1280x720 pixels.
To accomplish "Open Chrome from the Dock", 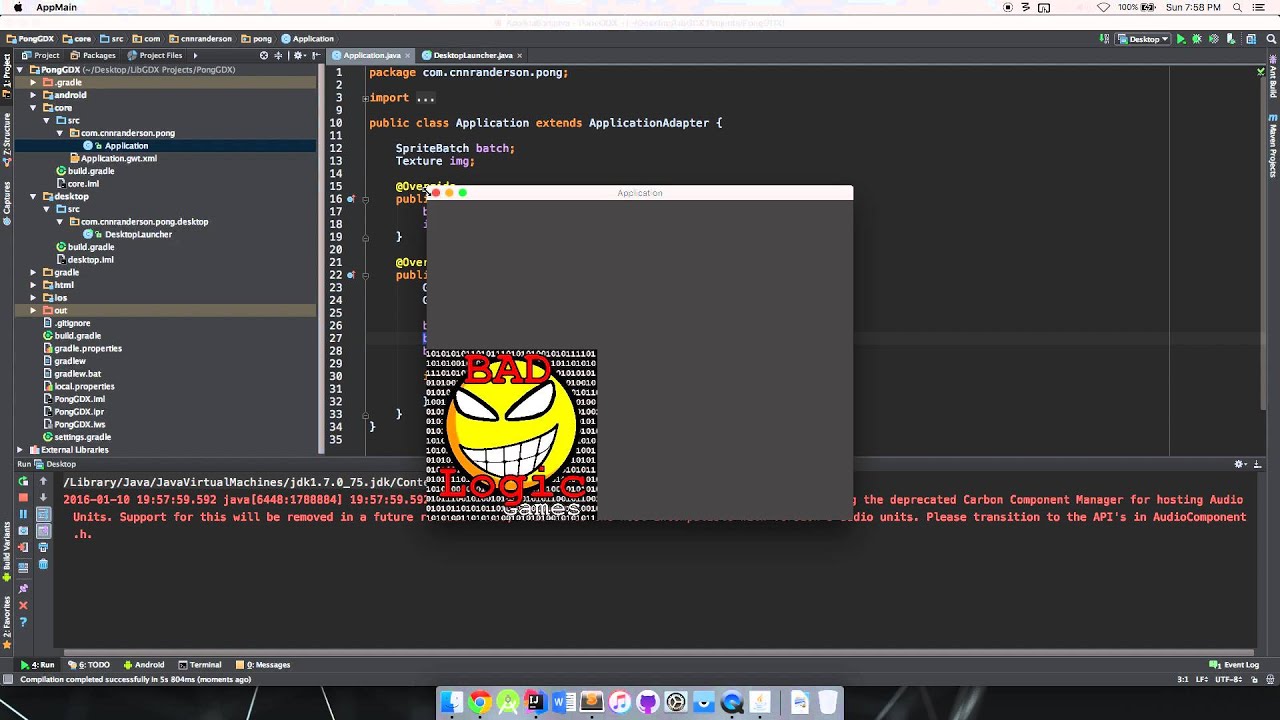I will tap(479, 703).
